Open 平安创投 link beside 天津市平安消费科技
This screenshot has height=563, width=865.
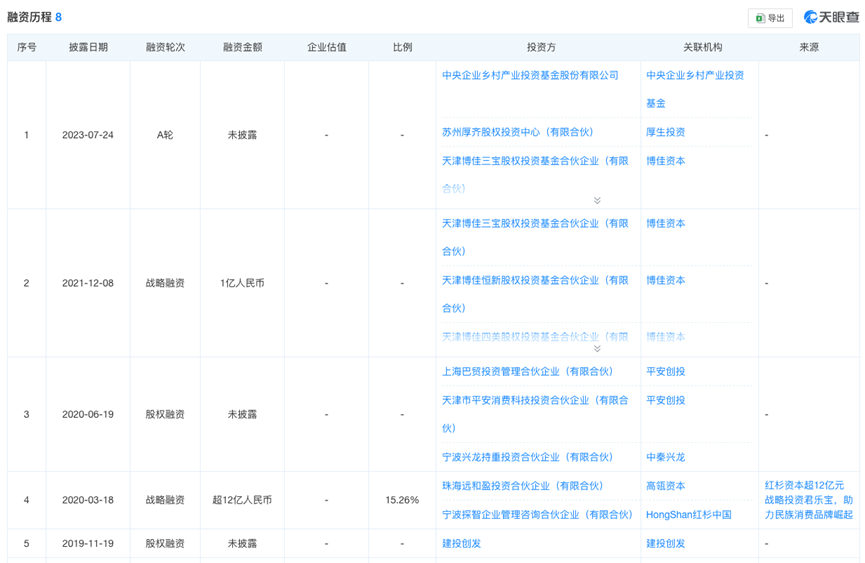[665, 400]
